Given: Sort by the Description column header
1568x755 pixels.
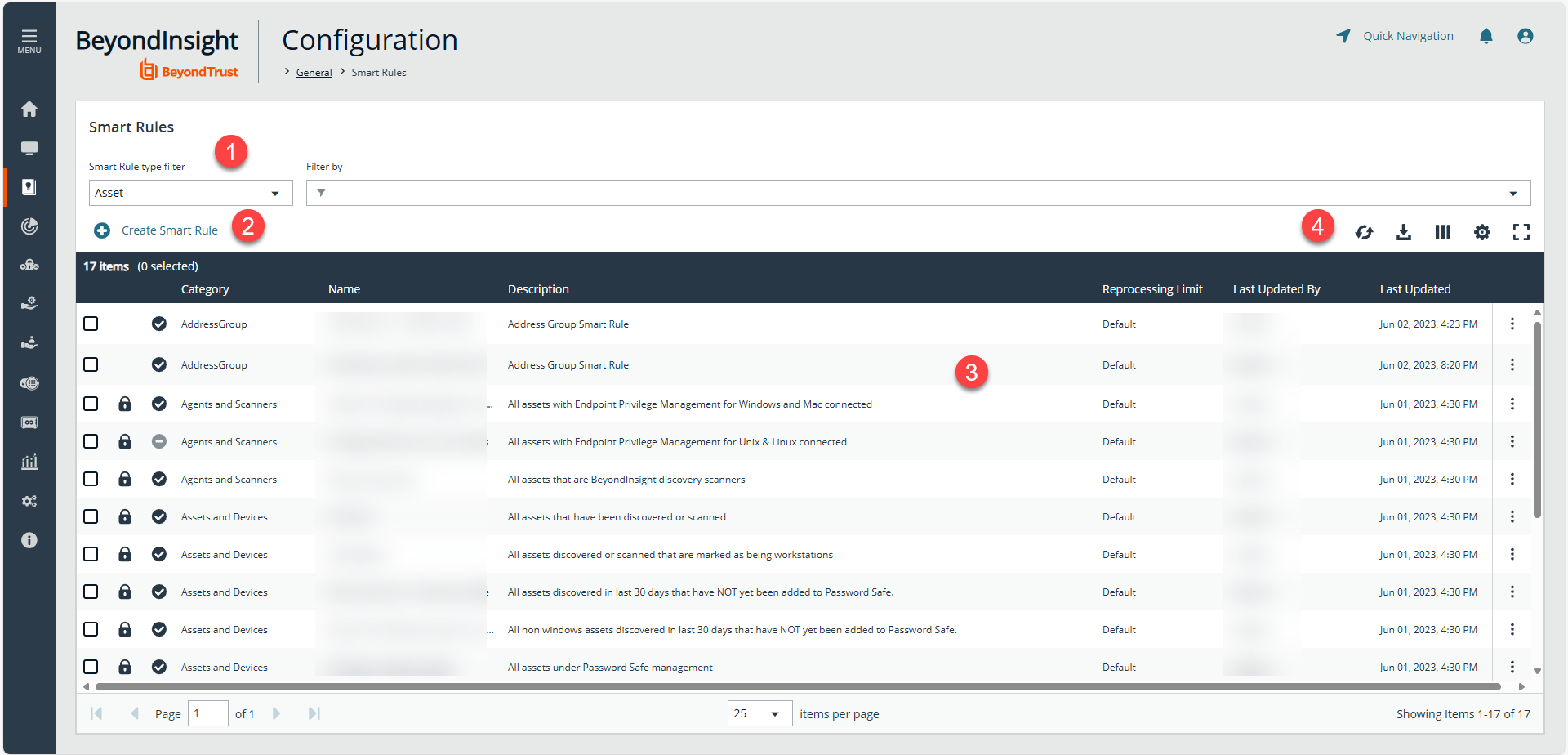Looking at the screenshot, I should click(x=538, y=289).
